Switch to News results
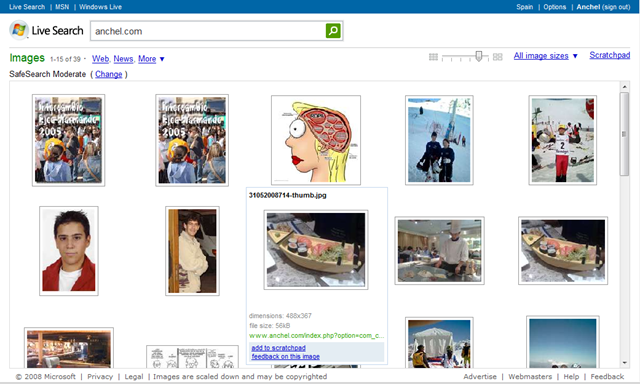The height and width of the screenshot is (384, 640). [123, 59]
